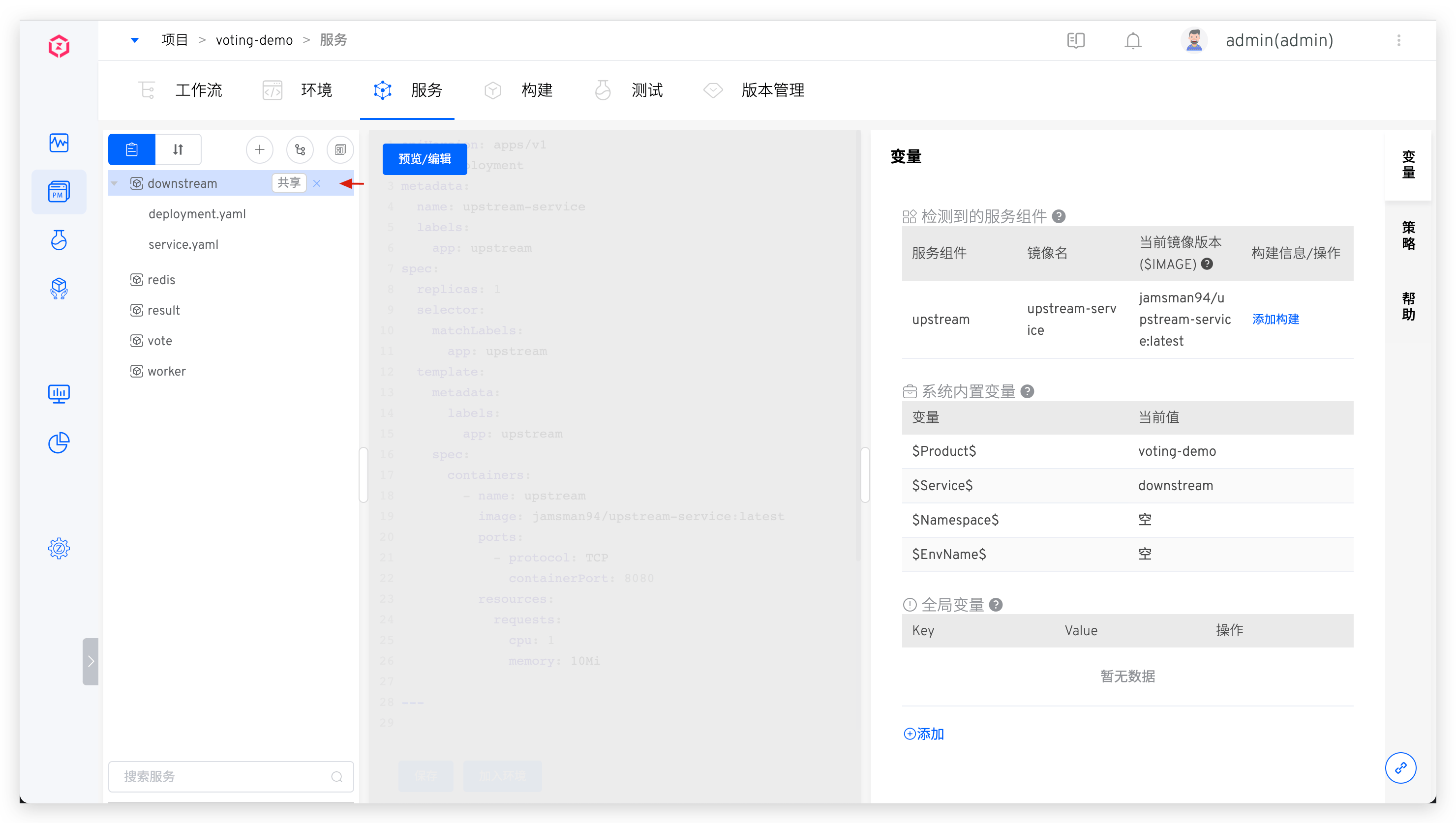This screenshot has width=1456, height=823.
Task: Click the add service plus icon
Action: pos(260,150)
